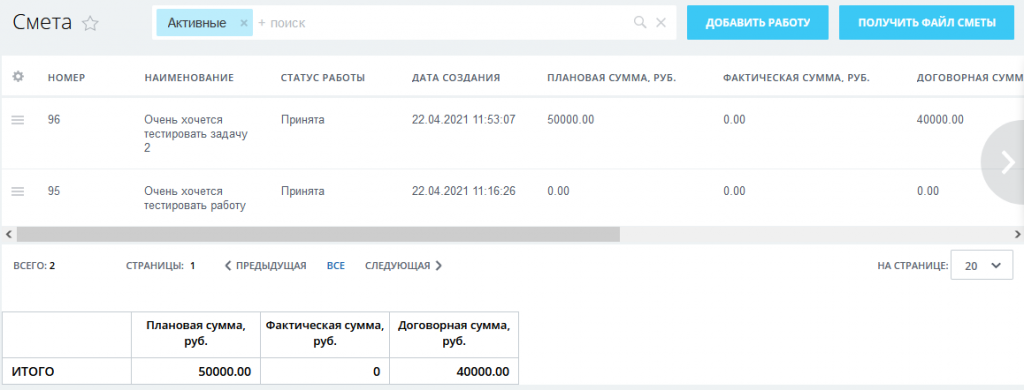1024x390 pixels.
Task: Sort by Статус работы column header
Action: (323, 78)
